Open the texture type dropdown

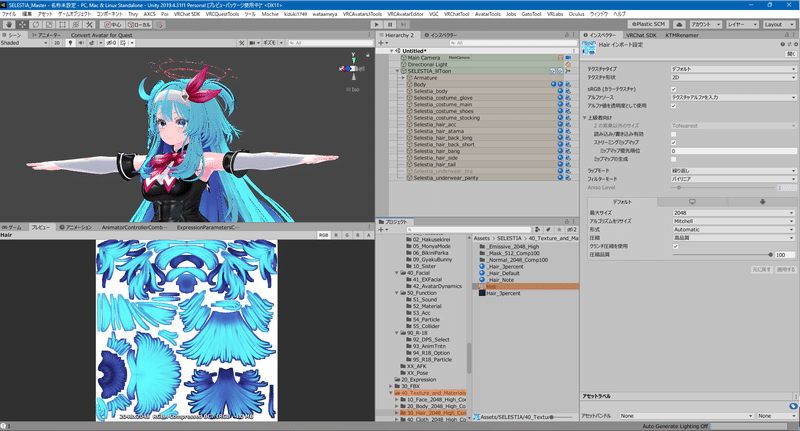tap(733, 69)
